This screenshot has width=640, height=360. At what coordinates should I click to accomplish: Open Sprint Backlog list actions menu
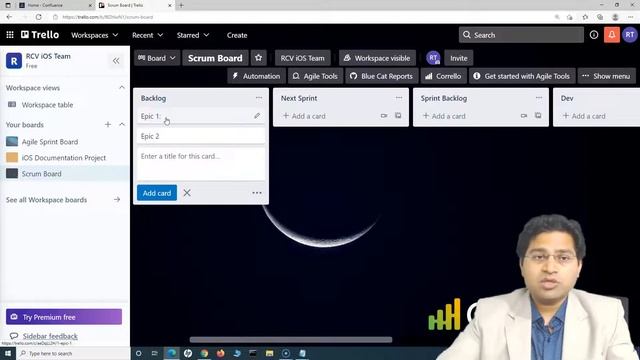[539, 98]
